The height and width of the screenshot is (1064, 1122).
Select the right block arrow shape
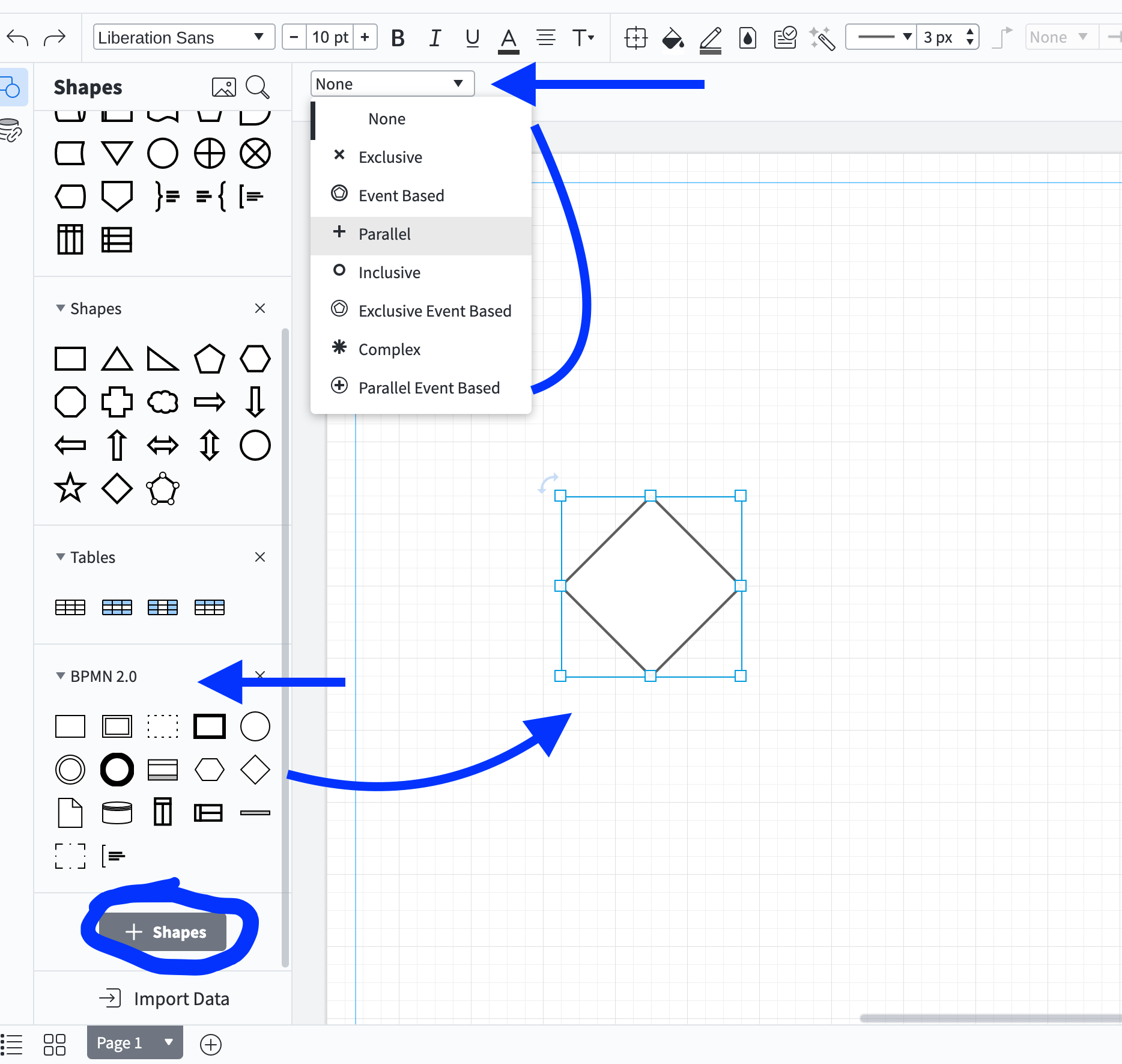click(x=210, y=402)
